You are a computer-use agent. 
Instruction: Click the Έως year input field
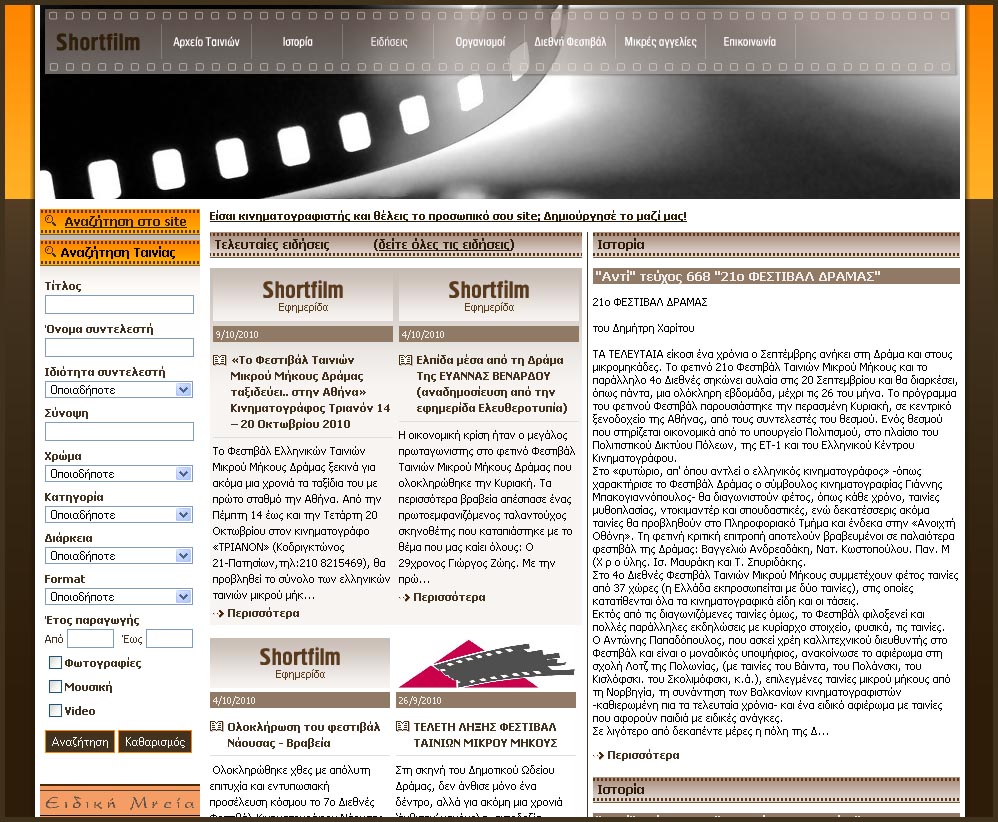[169, 639]
